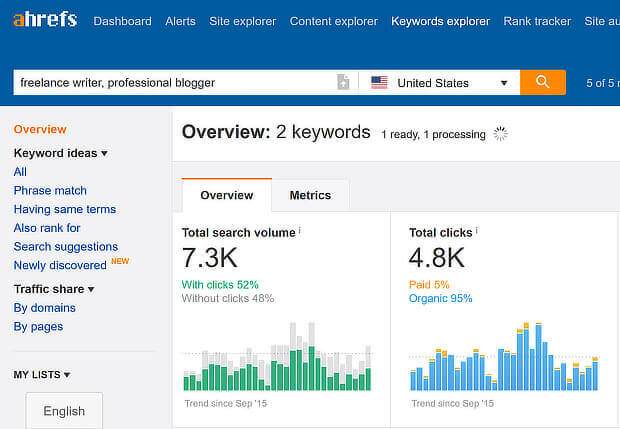Viewport: 620px width, 429px height.
Task: Click the 'With clicks 52%' text
Action: click(220, 285)
